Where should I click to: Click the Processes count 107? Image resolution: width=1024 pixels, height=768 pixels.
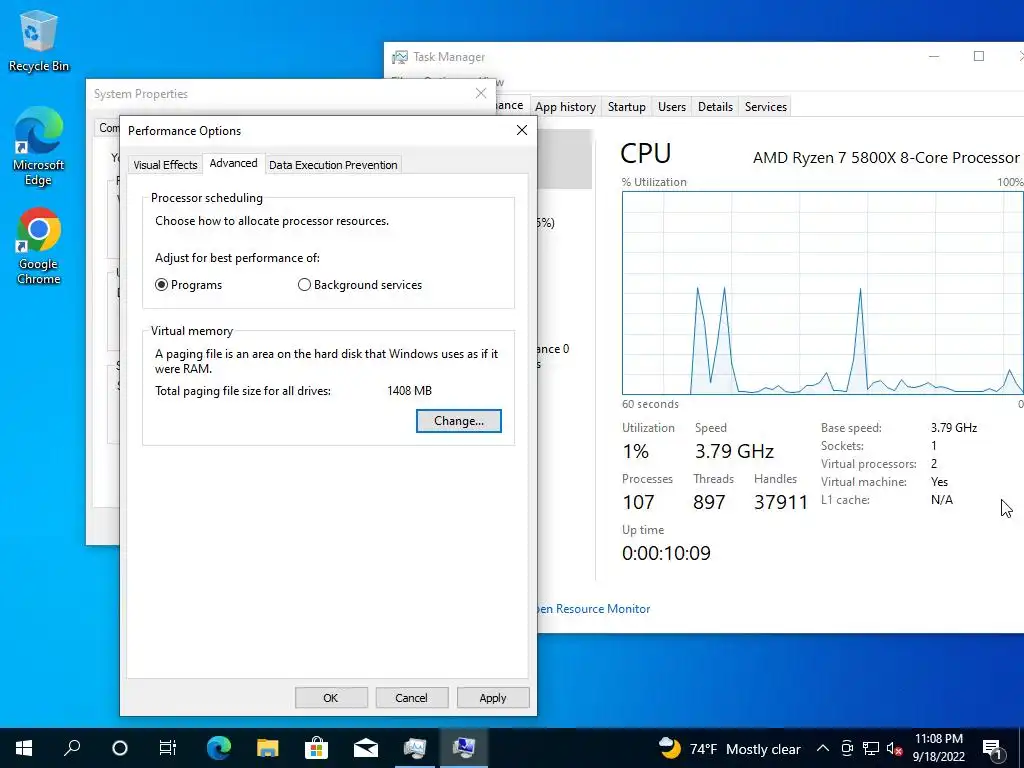tap(638, 502)
